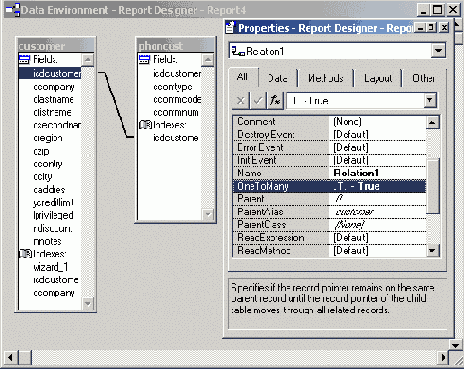
Task: Close the Properties window
Action: coord(444,28)
